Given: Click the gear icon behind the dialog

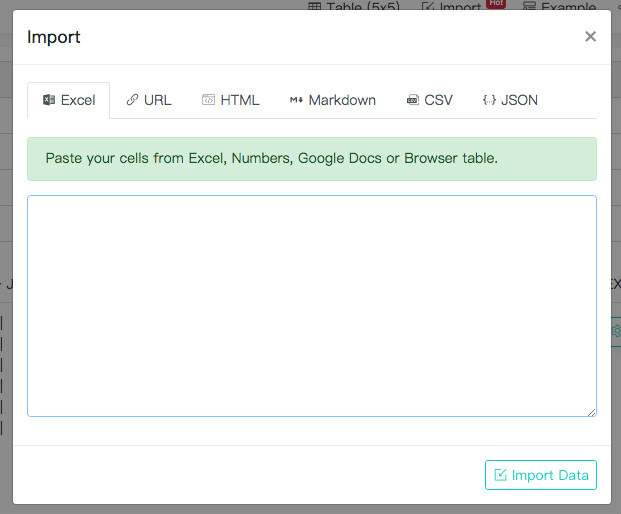Looking at the screenshot, I should (x=616, y=331).
